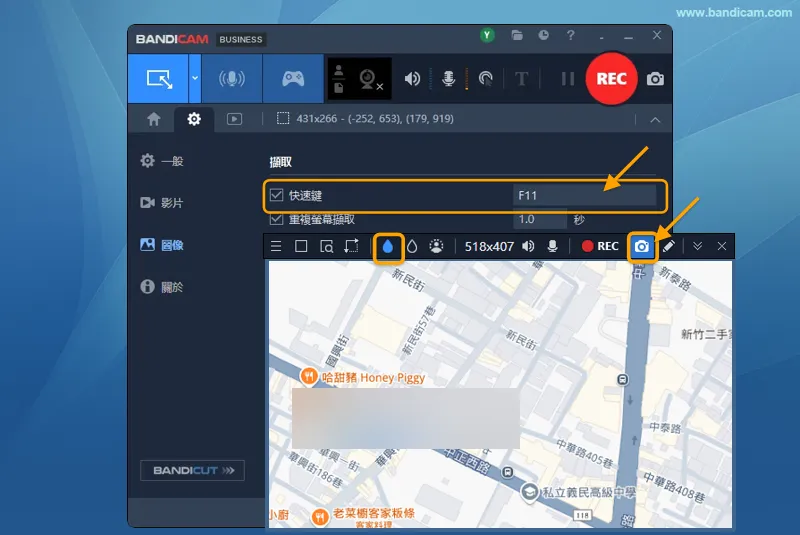Viewport: 800px width, 535px height.
Task: Click the pause button next to REC
Action: pyautogui.click(x=567, y=79)
